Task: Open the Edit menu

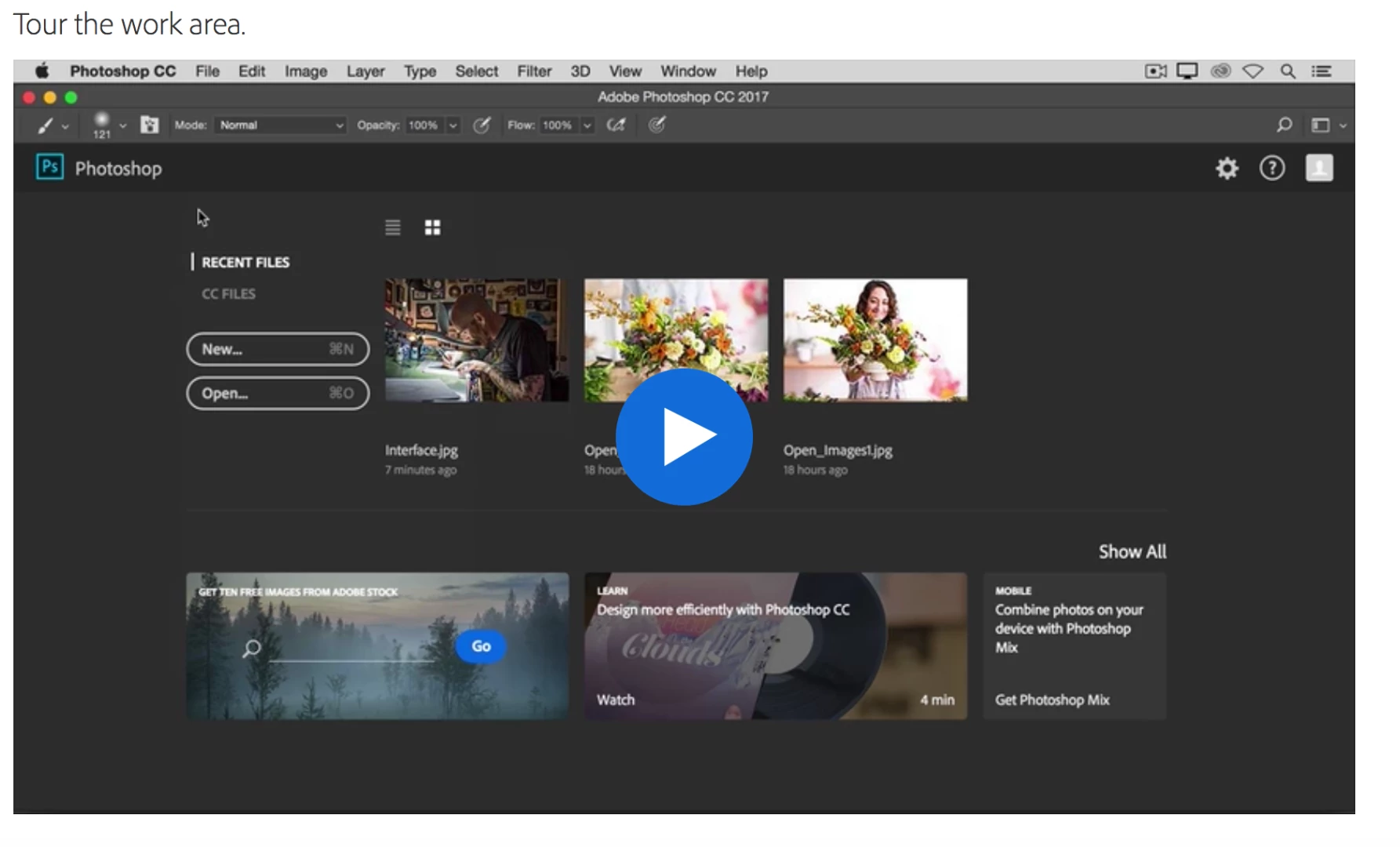Action: (252, 71)
